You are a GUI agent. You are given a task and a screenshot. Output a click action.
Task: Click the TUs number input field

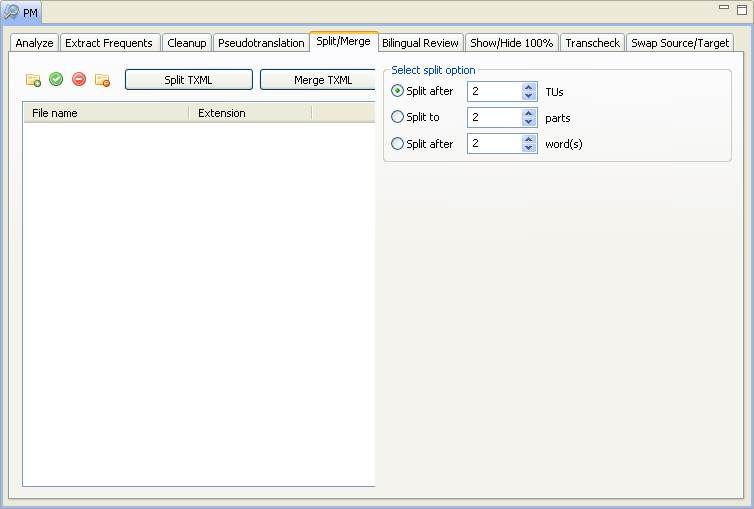pyautogui.click(x=494, y=91)
